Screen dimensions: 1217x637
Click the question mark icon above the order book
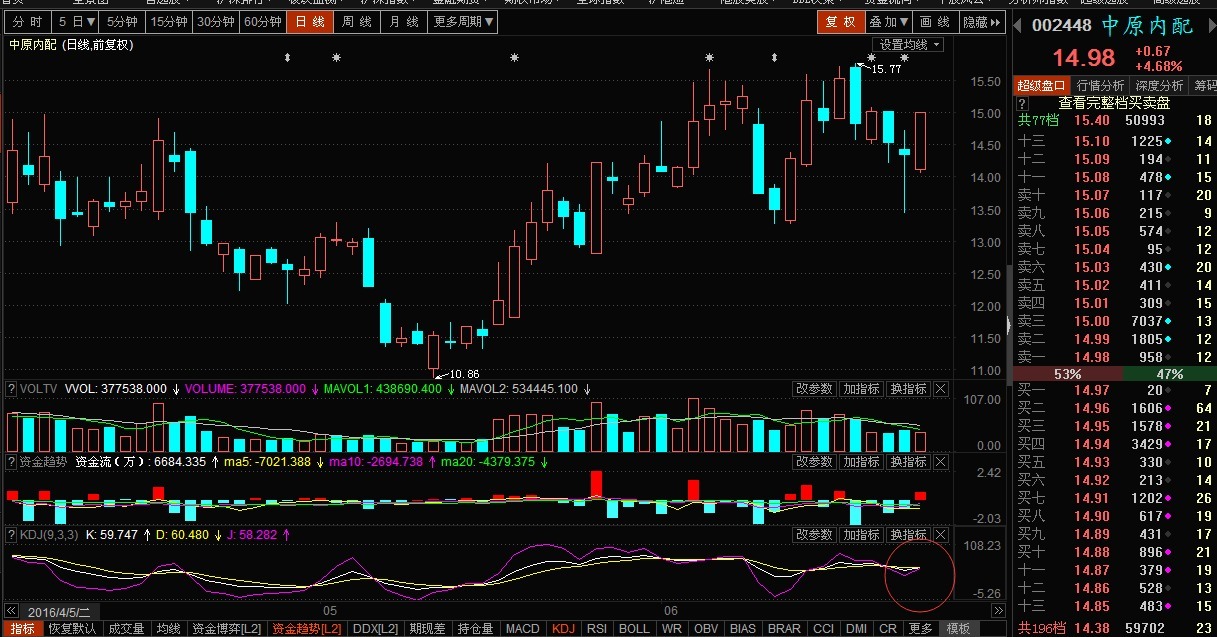pos(1022,103)
